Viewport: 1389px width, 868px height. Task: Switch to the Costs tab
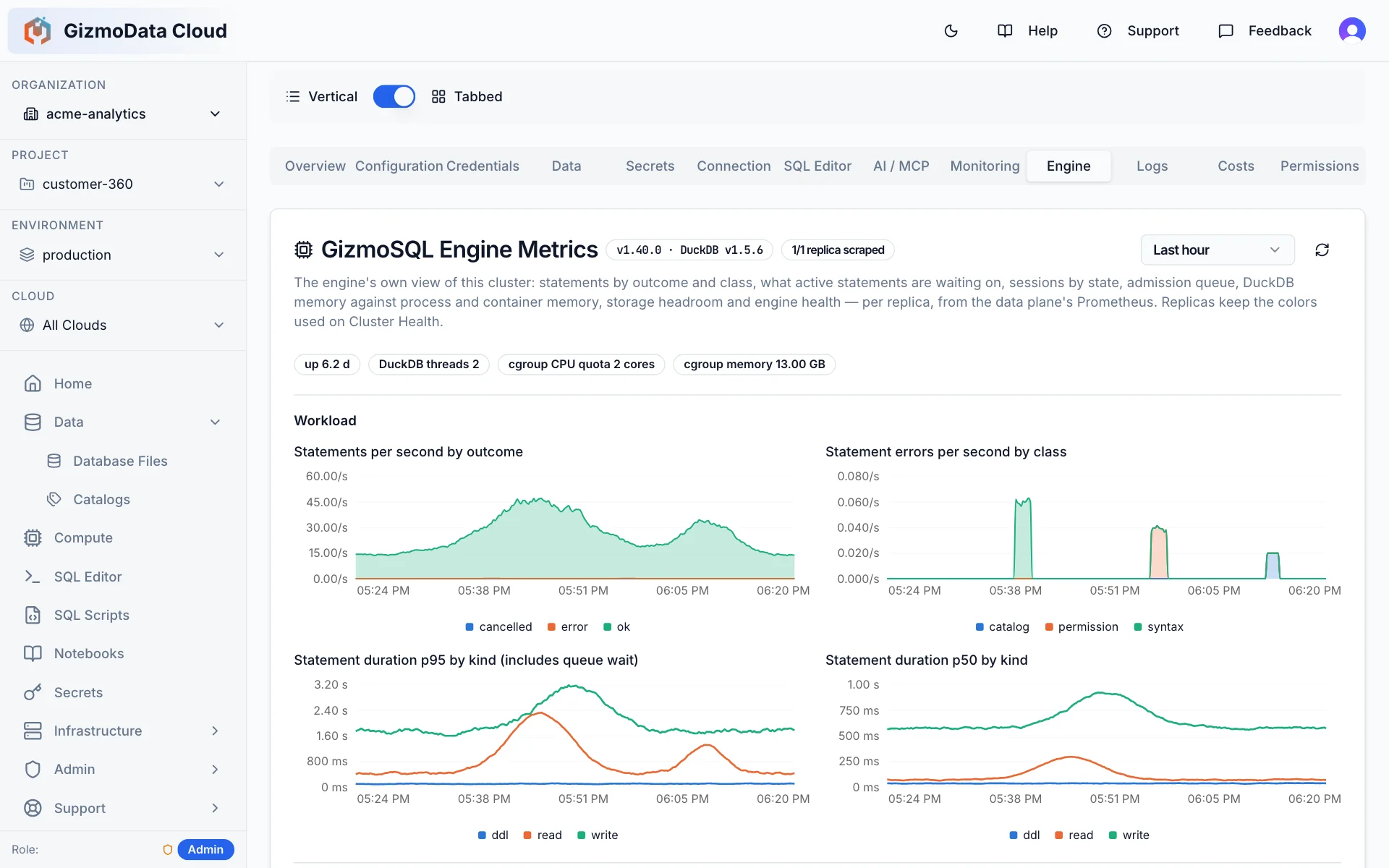[x=1236, y=166]
